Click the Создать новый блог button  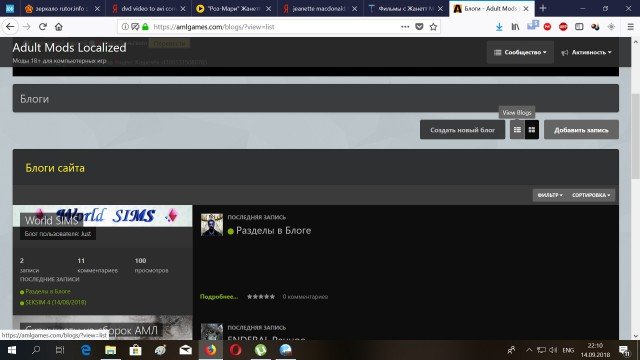[x=462, y=130]
